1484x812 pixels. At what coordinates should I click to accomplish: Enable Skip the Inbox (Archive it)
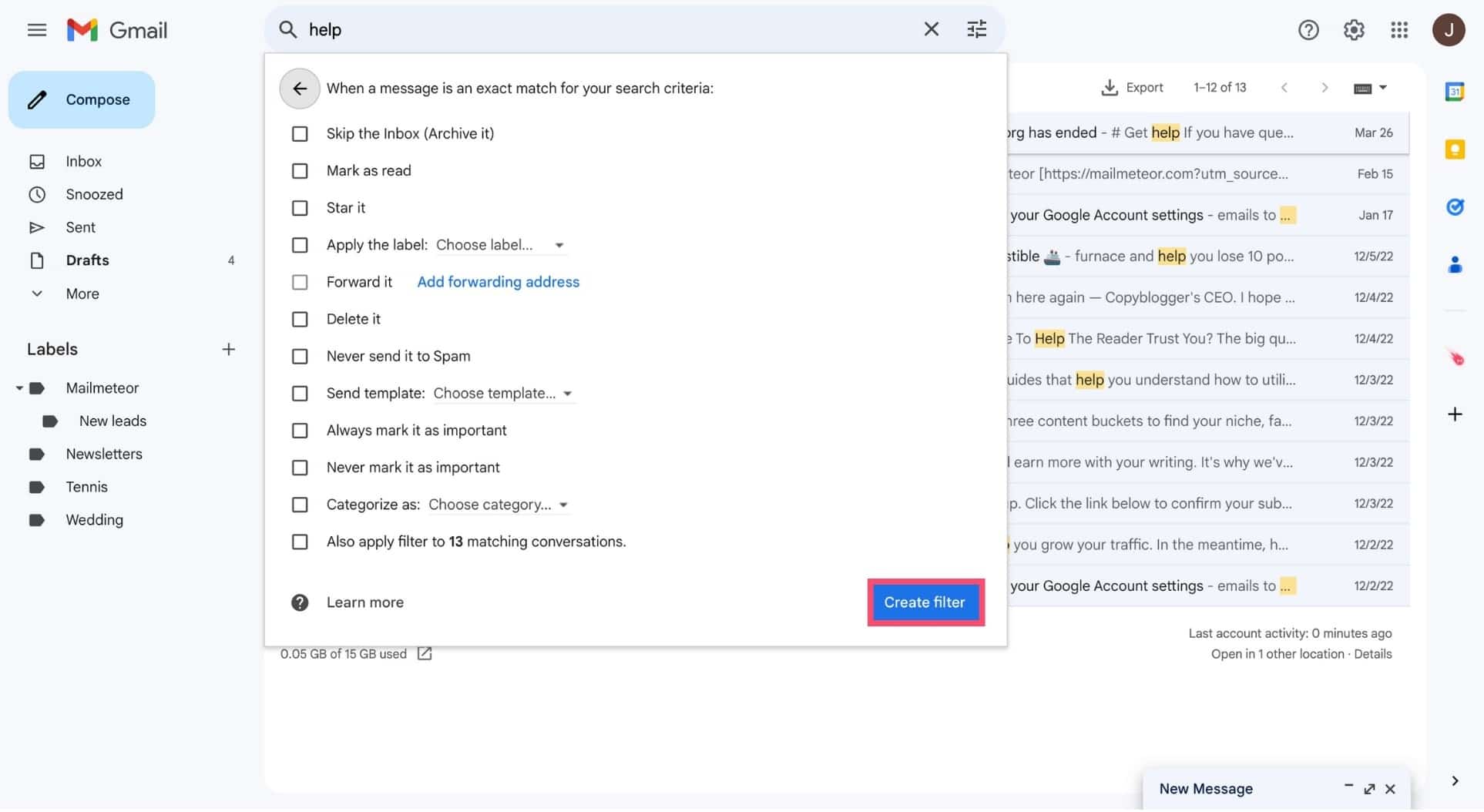300,133
